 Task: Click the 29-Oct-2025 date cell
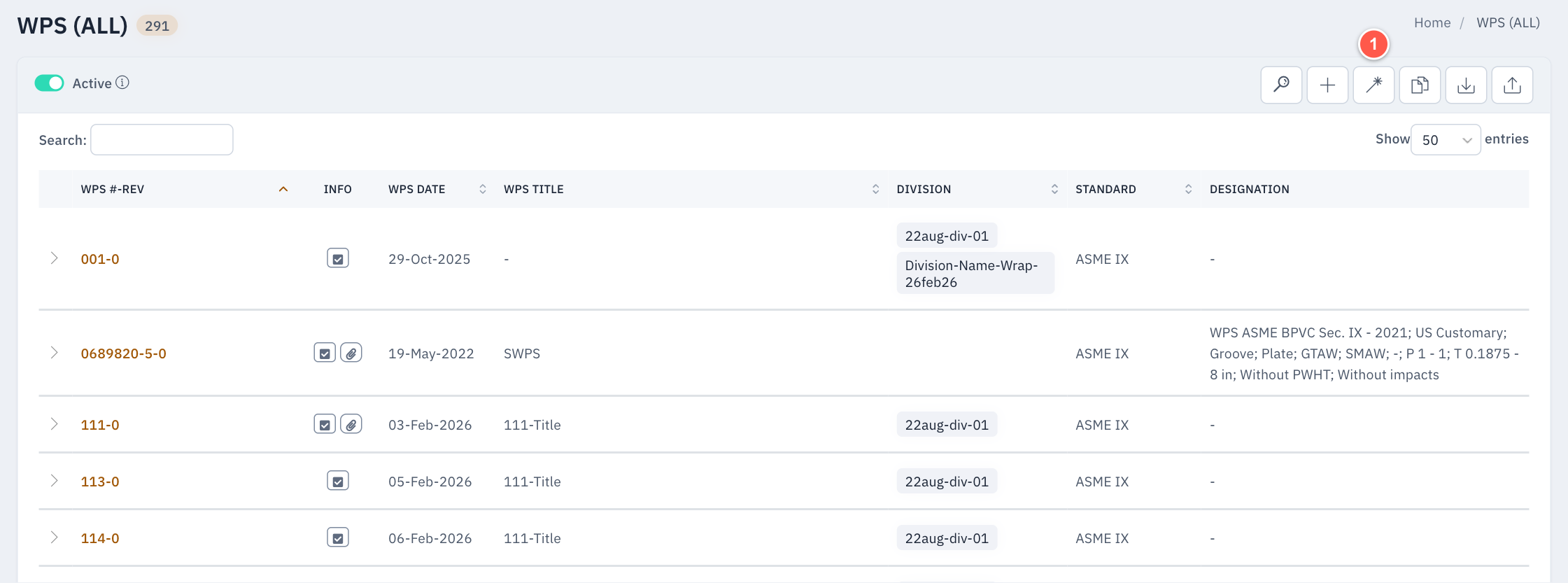pos(429,259)
